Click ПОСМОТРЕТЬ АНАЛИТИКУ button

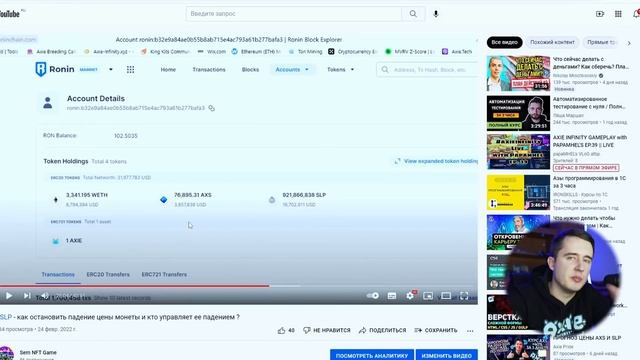coord(372,355)
